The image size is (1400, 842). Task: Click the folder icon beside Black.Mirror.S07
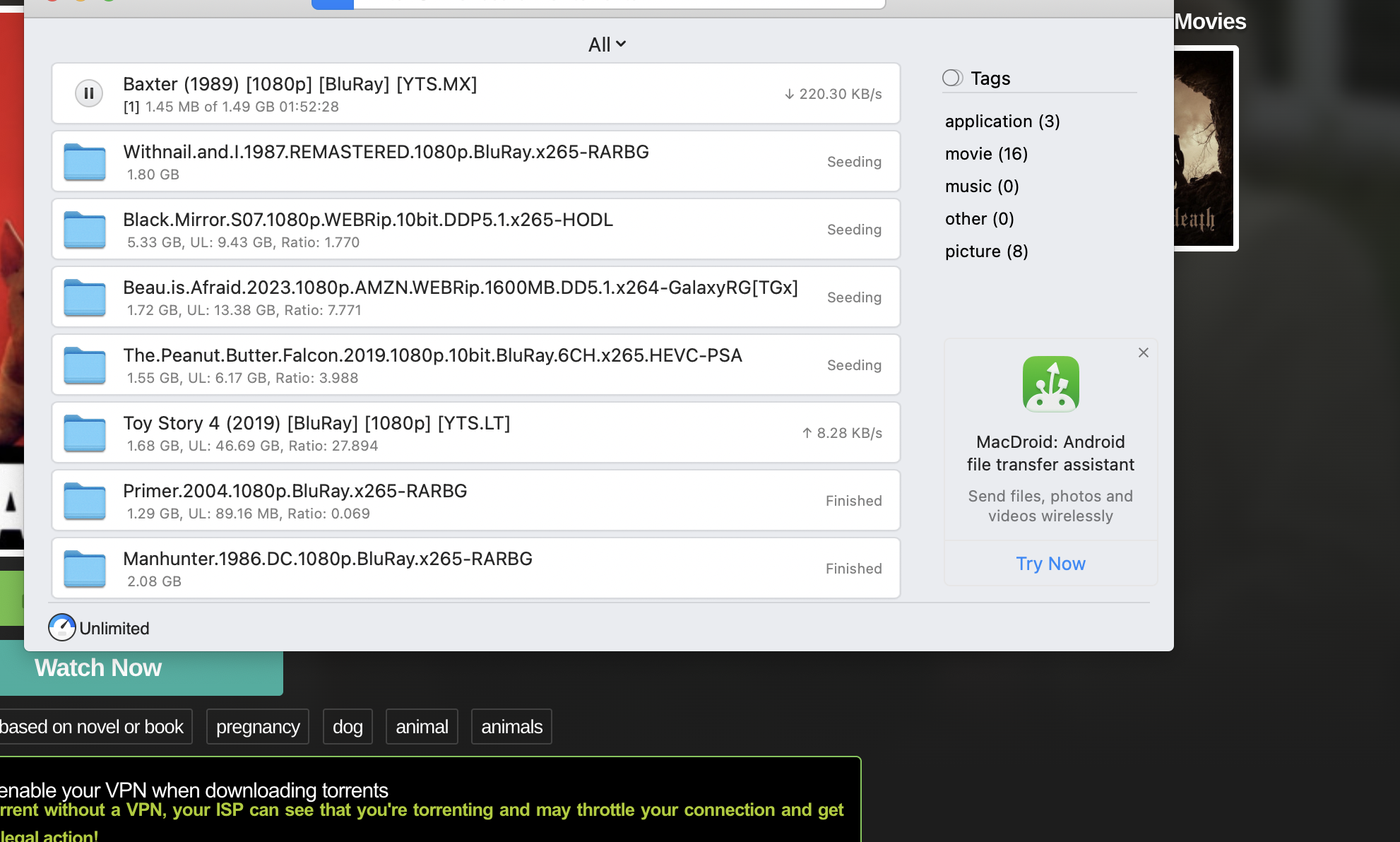[84, 229]
